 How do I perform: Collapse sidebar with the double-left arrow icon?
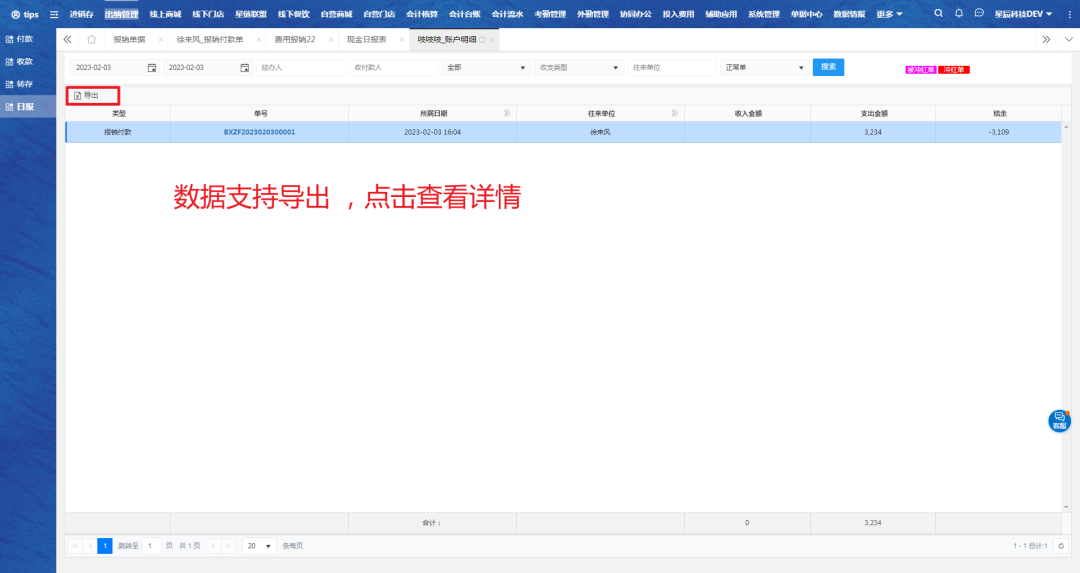68,39
